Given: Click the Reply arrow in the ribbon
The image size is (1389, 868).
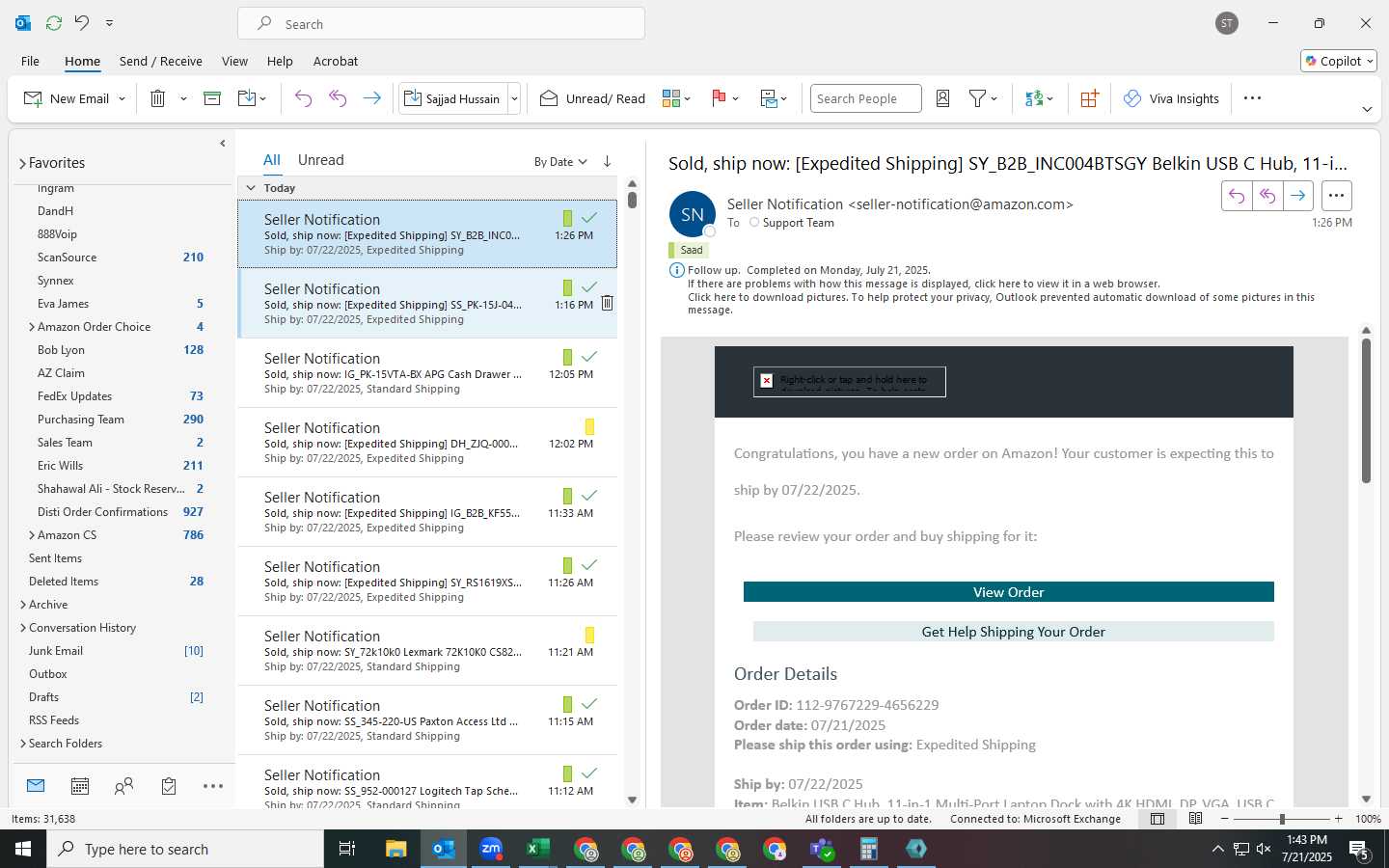Looking at the screenshot, I should coord(303,98).
